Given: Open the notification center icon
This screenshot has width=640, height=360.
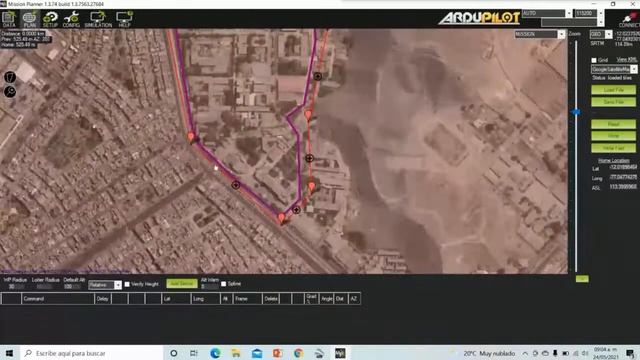Looking at the screenshot, I should (630, 353).
